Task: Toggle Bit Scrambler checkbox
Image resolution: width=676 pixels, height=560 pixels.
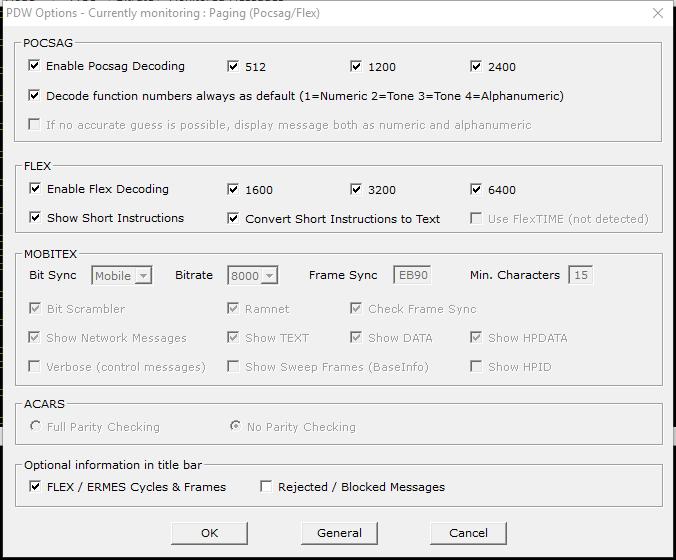Action: (35, 308)
